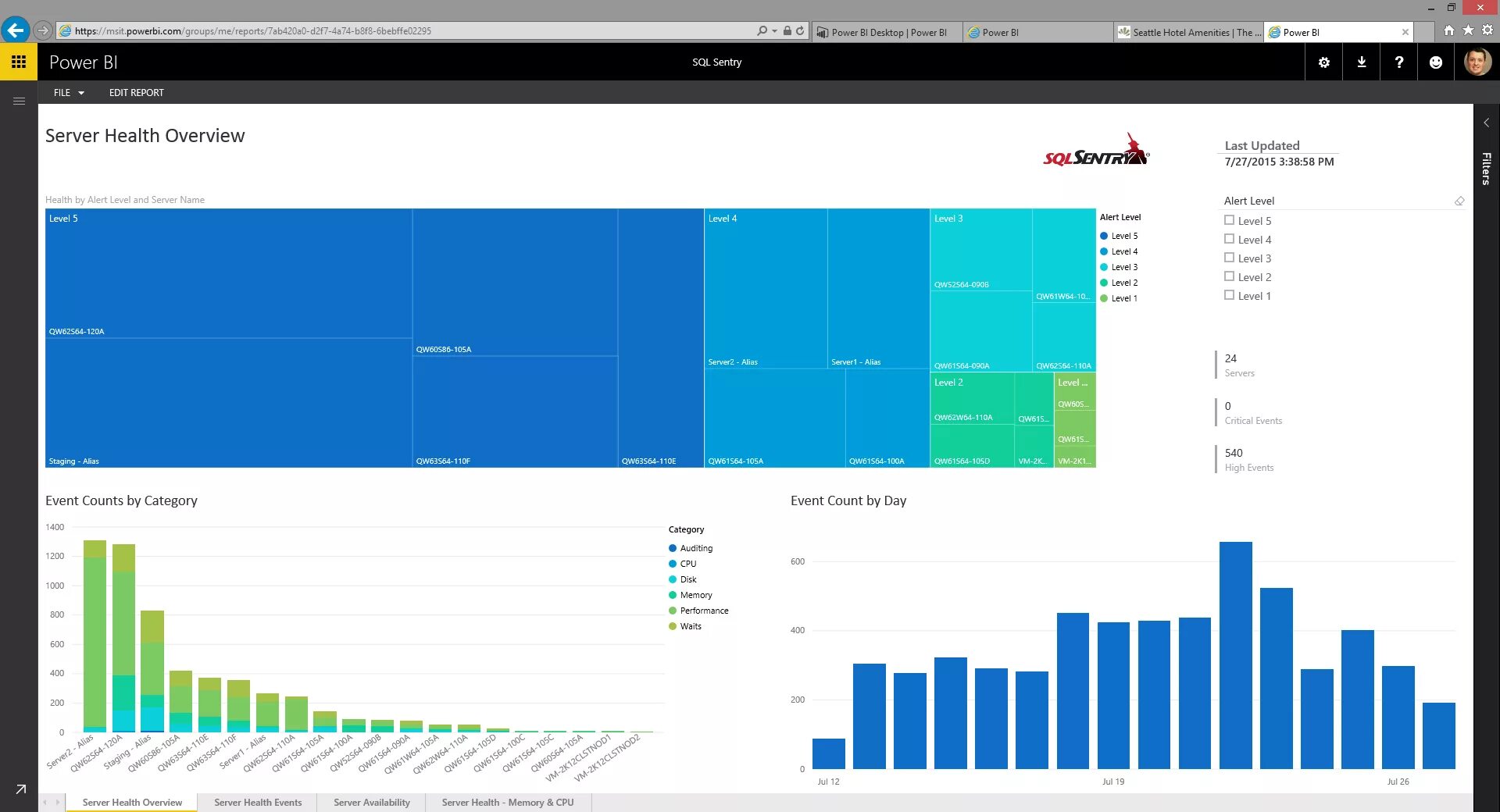Click the Filters pane label
The width and height of the screenshot is (1500, 812).
1486,169
